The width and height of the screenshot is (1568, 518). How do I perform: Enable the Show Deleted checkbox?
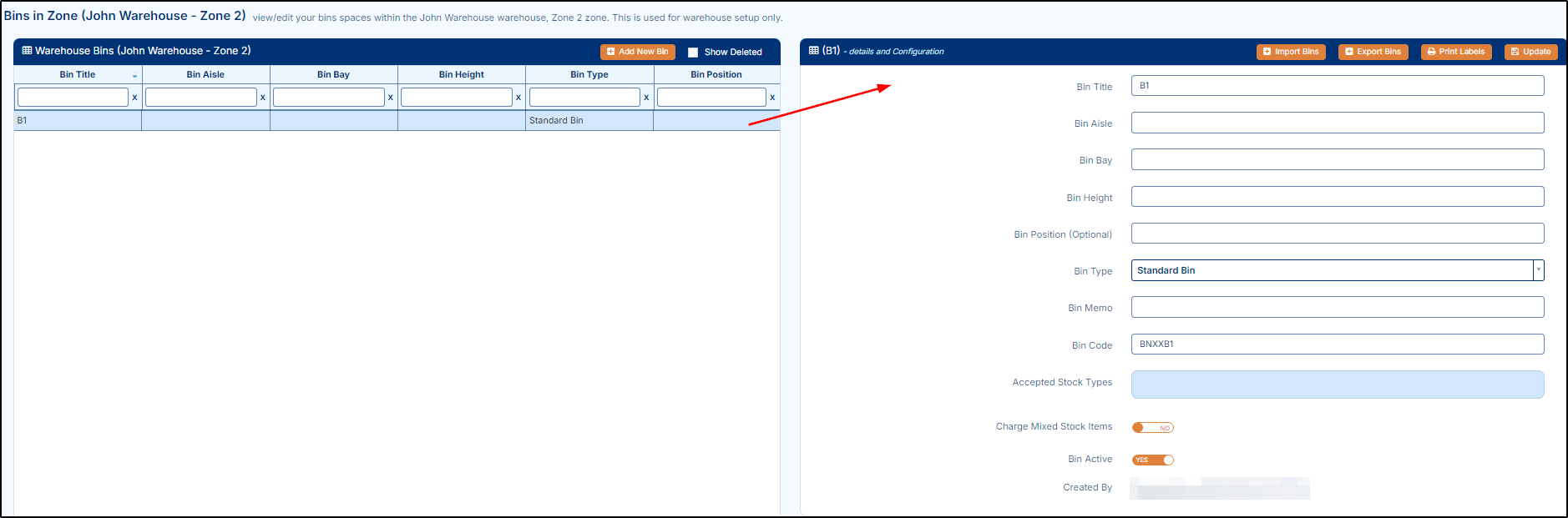click(693, 53)
